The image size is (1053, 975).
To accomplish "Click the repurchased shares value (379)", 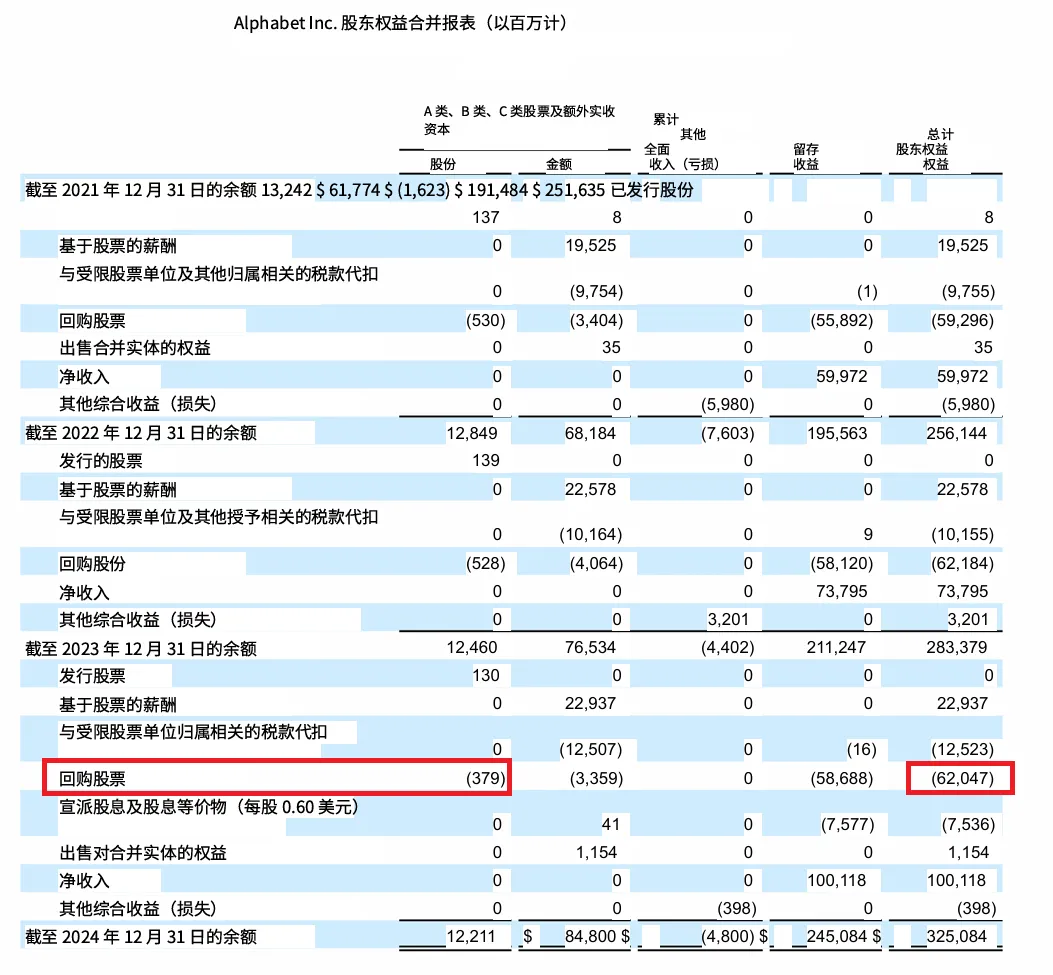I will tap(486, 778).
